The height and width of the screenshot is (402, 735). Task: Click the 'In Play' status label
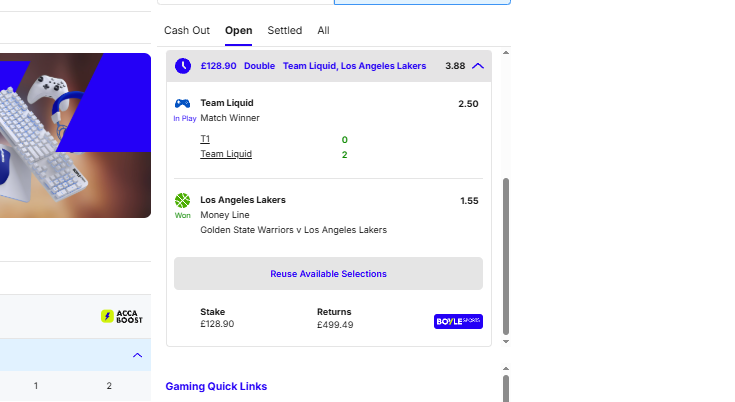[185, 119]
